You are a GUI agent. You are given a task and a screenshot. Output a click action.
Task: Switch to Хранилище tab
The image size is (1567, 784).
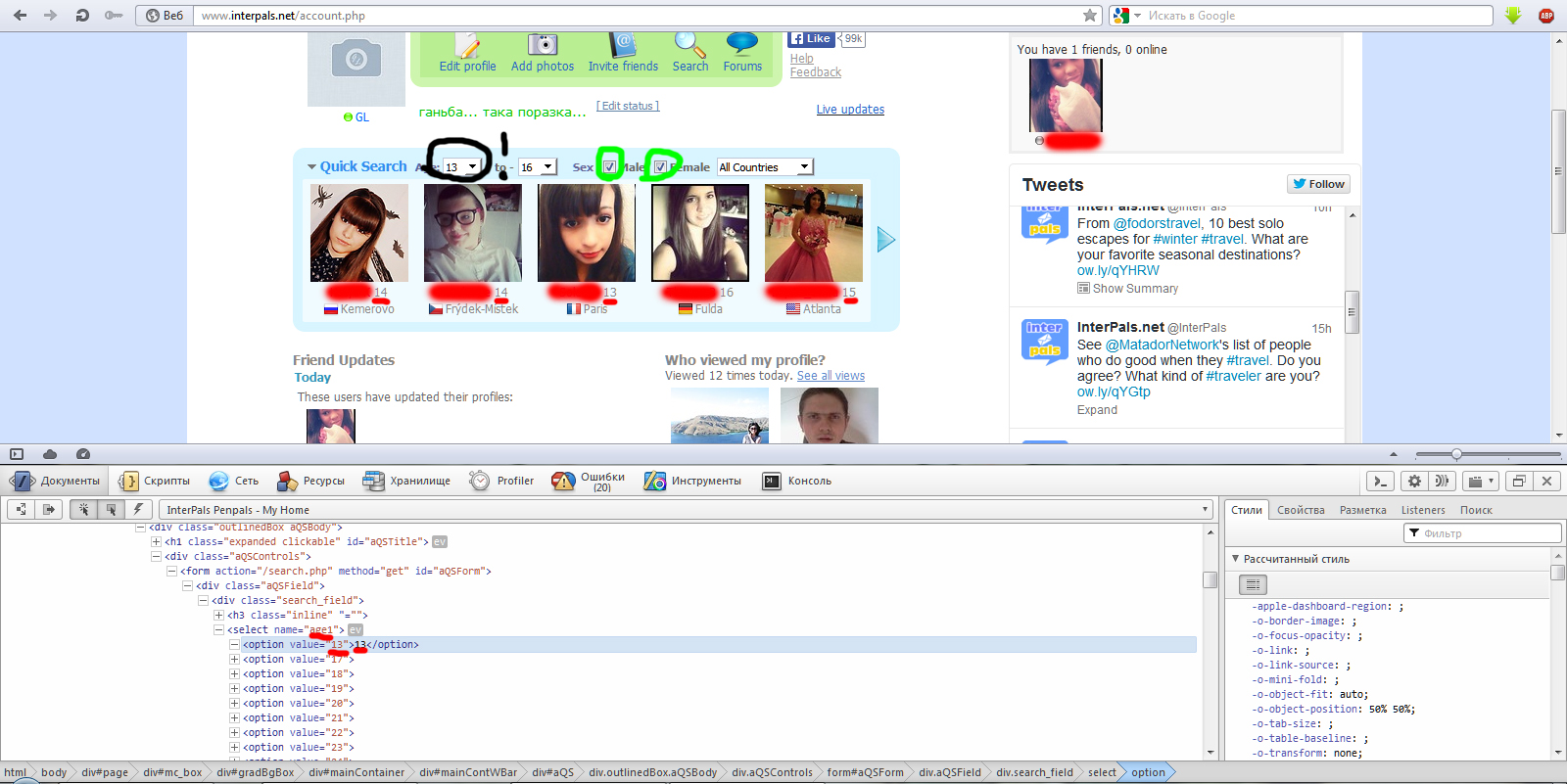pos(406,481)
